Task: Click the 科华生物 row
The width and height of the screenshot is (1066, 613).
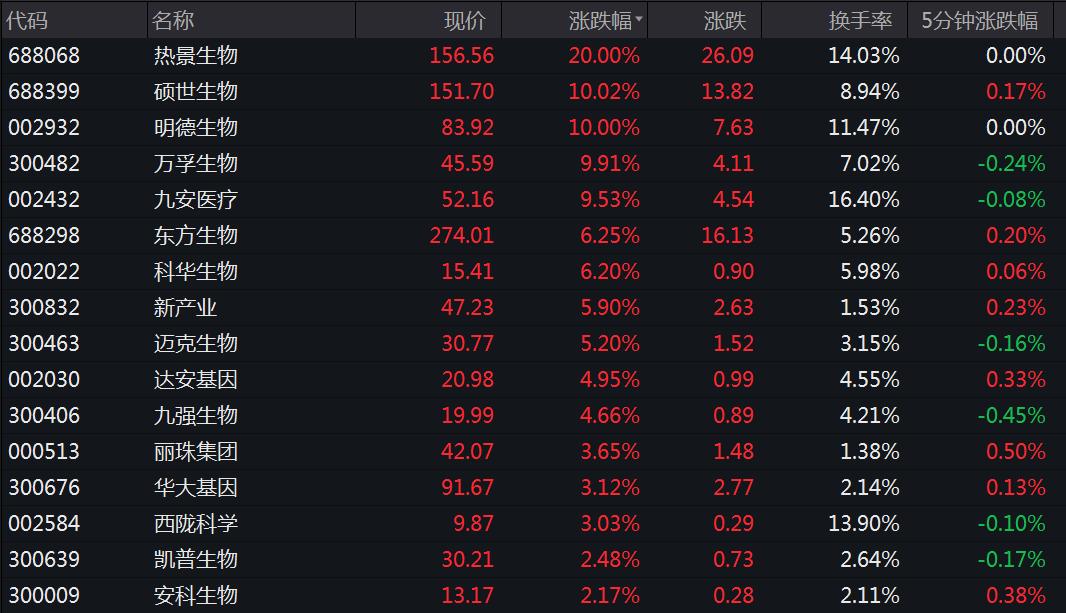Action: coord(196,272)
